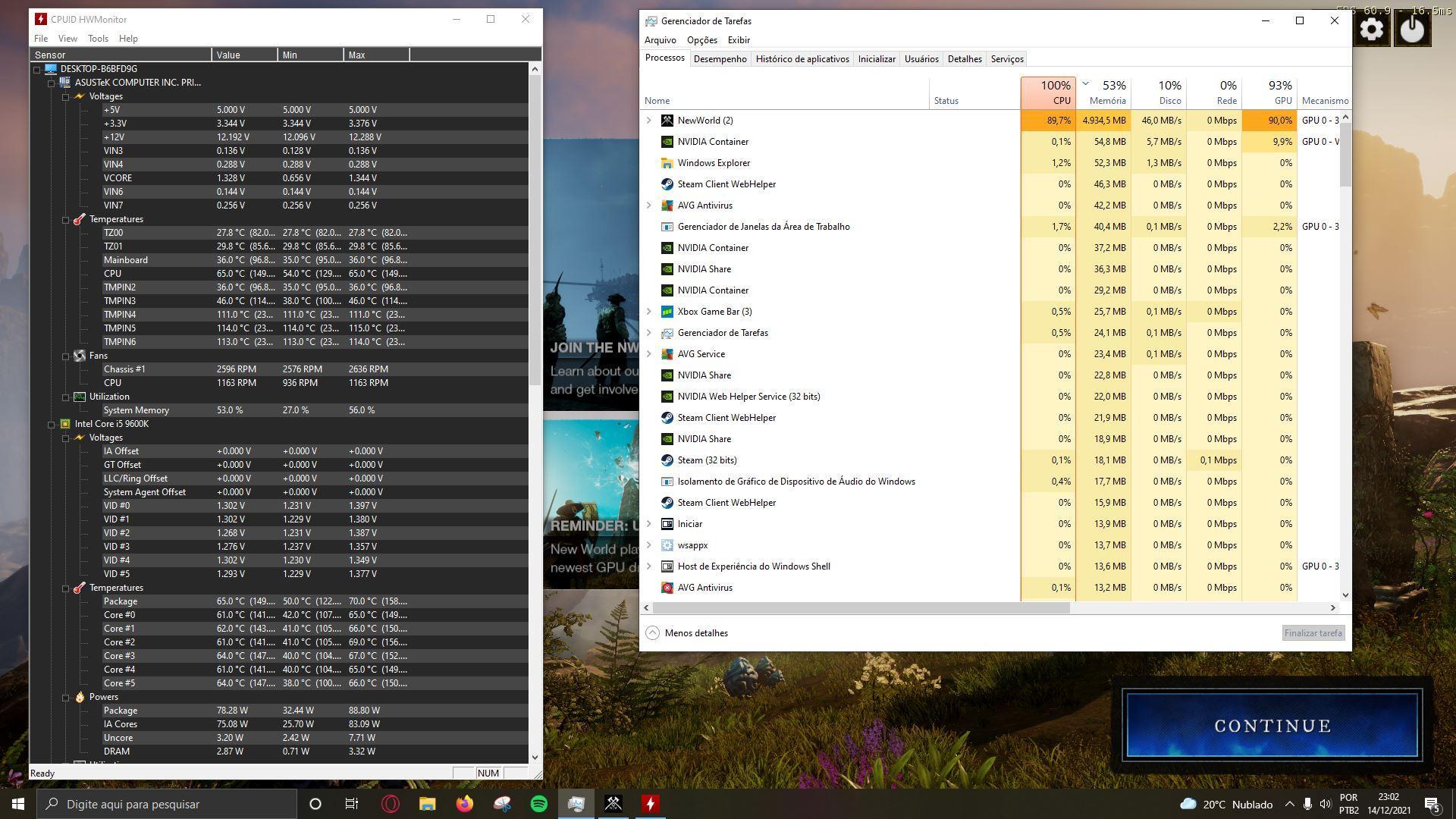The width and height of the screenshot is (1456, 819).
Task: Launch Firefox from taskbar
Action: click(464, 804)
